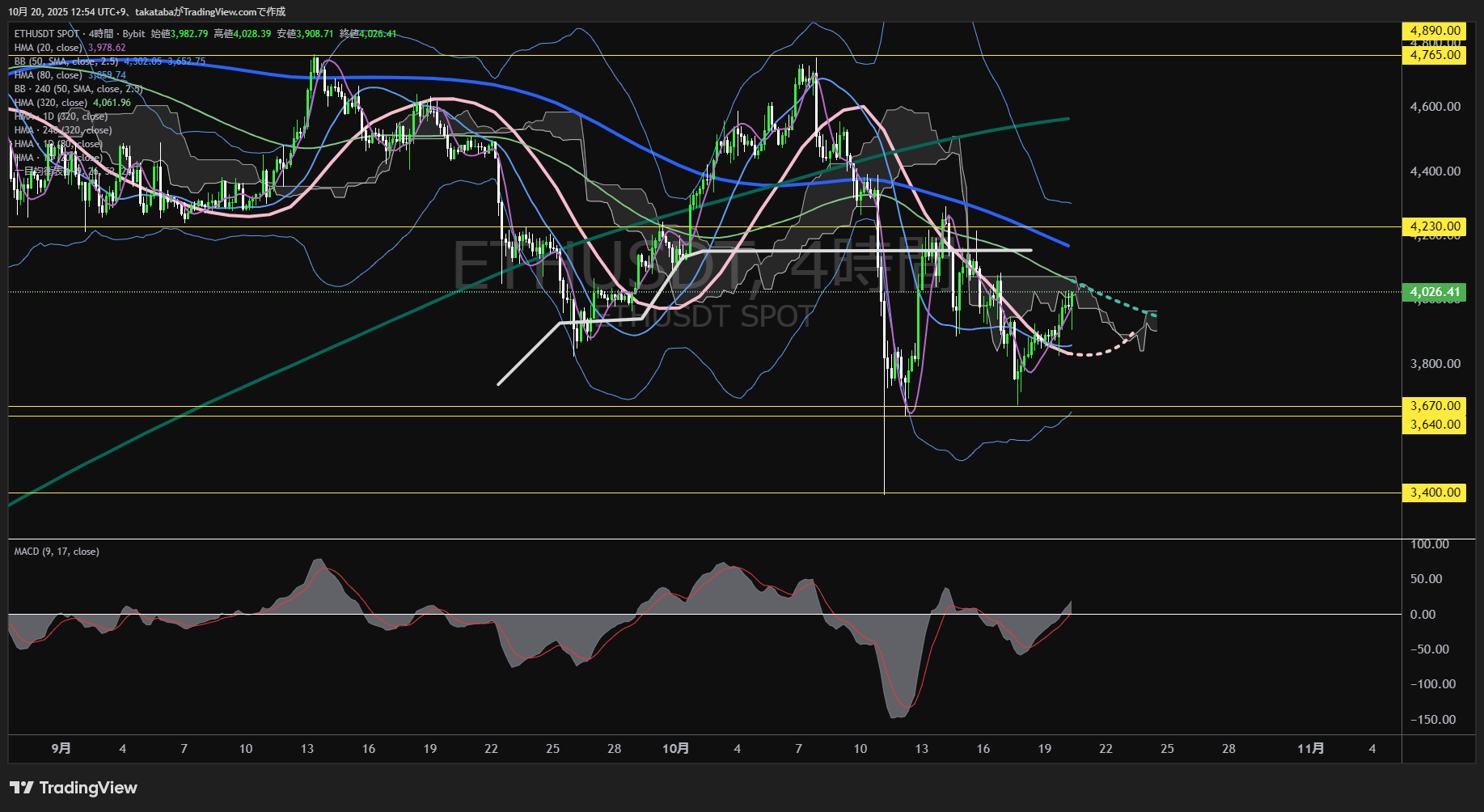Image resolution: width=1484 pixels, height=812 pixels.
Task: Click the yellow 4,890.00 price label
Action: pos(1434,31)
